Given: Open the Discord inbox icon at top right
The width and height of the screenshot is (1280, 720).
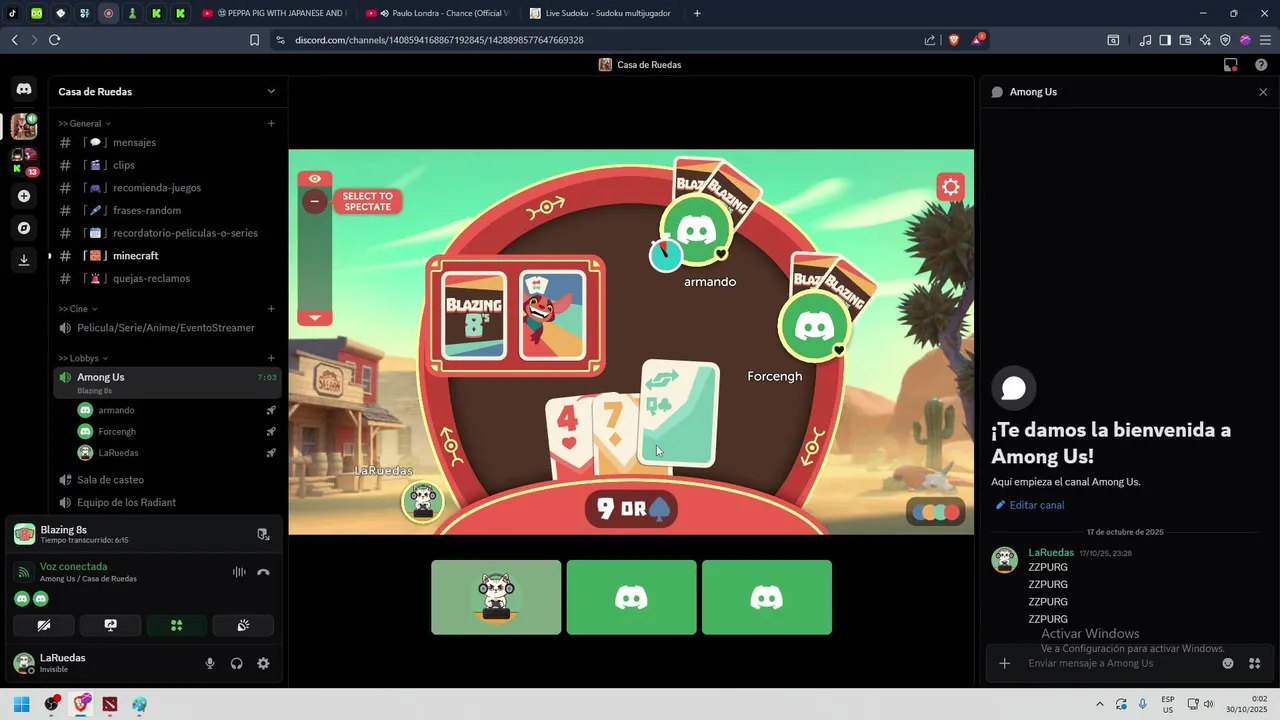Looking at the screenshot, I should point(1231,65).
